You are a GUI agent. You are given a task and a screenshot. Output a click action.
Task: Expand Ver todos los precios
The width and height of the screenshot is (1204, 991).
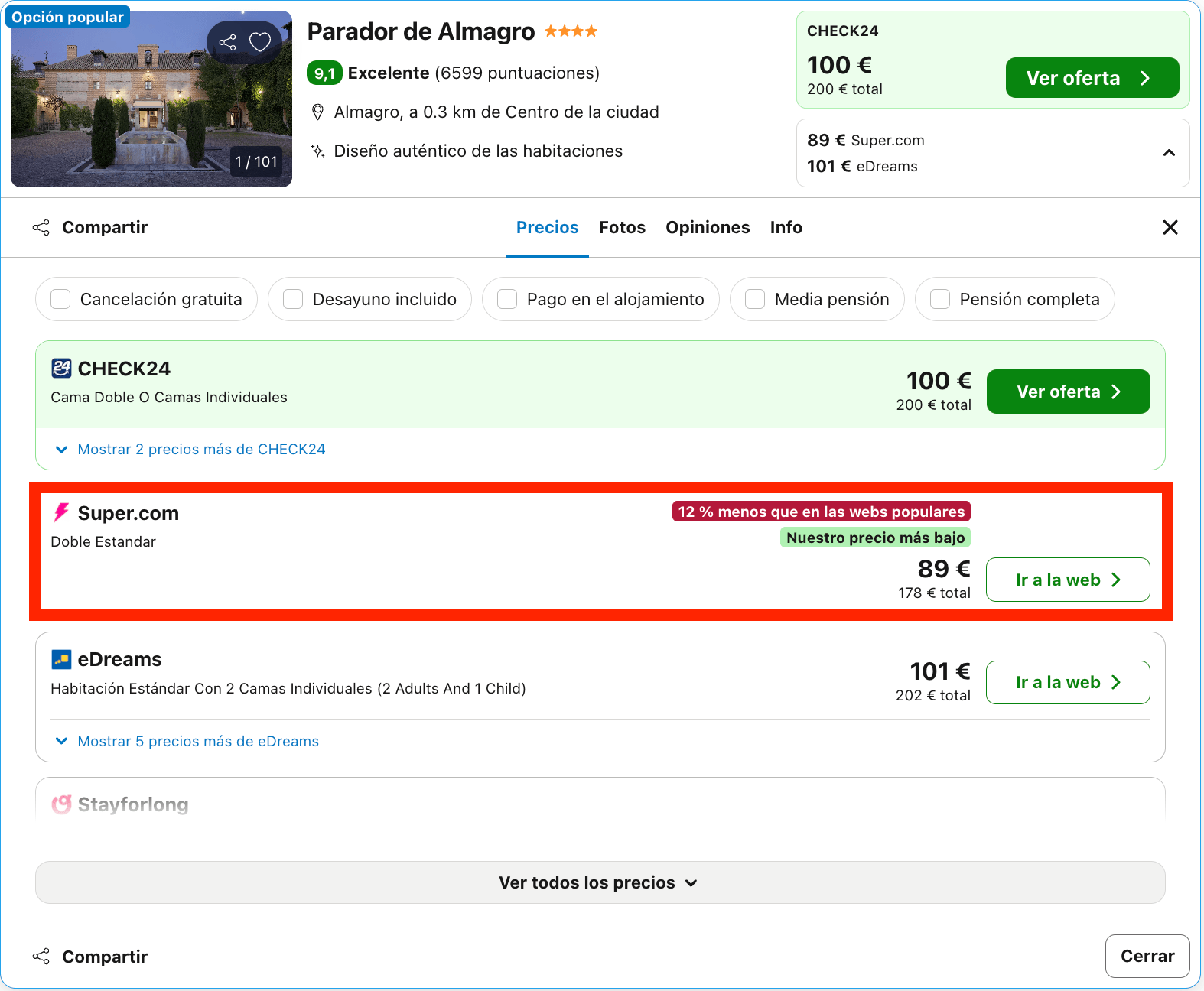point(600,882)
